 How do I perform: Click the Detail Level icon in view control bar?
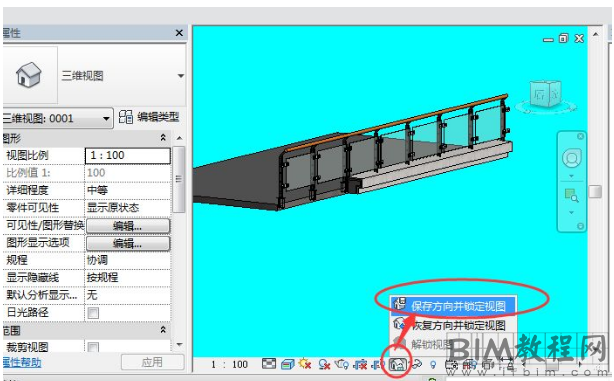point(269,364)
